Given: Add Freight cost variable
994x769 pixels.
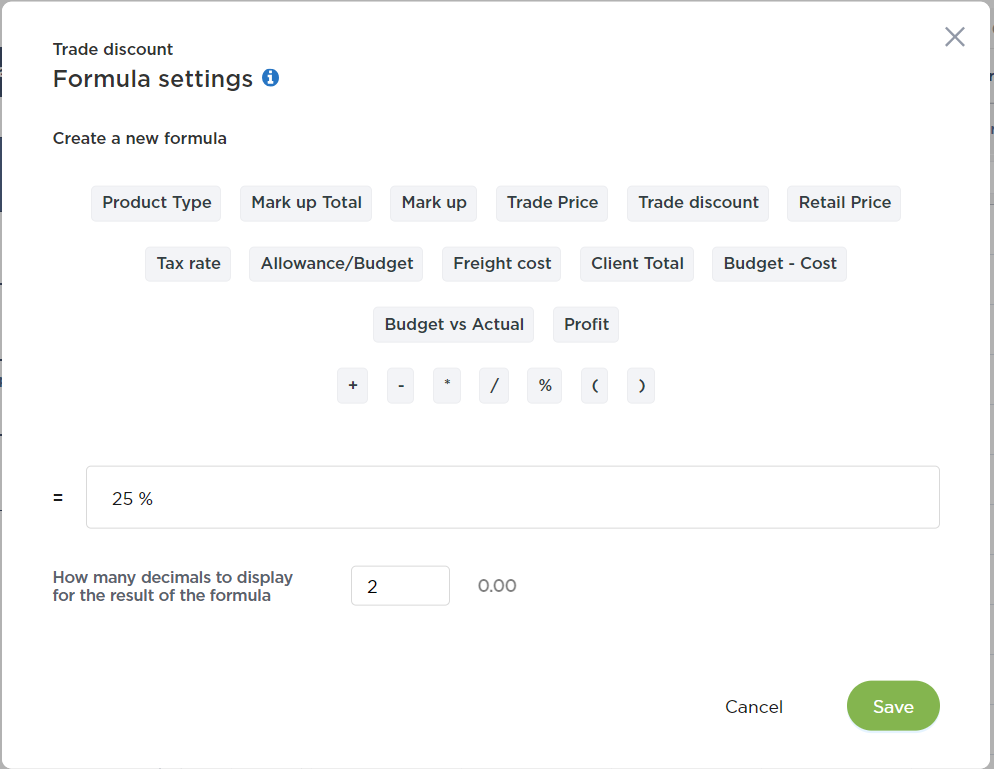Looking at the screenshot, I should tap(502, 264).
